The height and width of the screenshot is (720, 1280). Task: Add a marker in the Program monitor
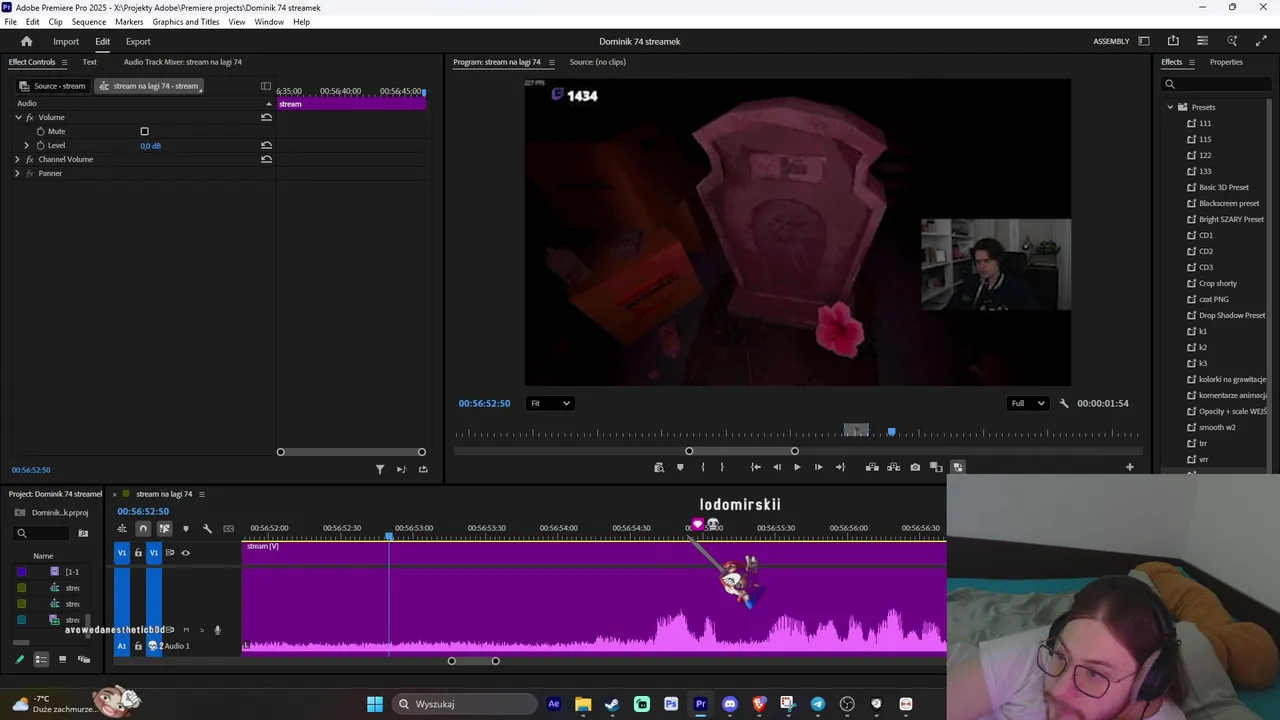(680, 467)
